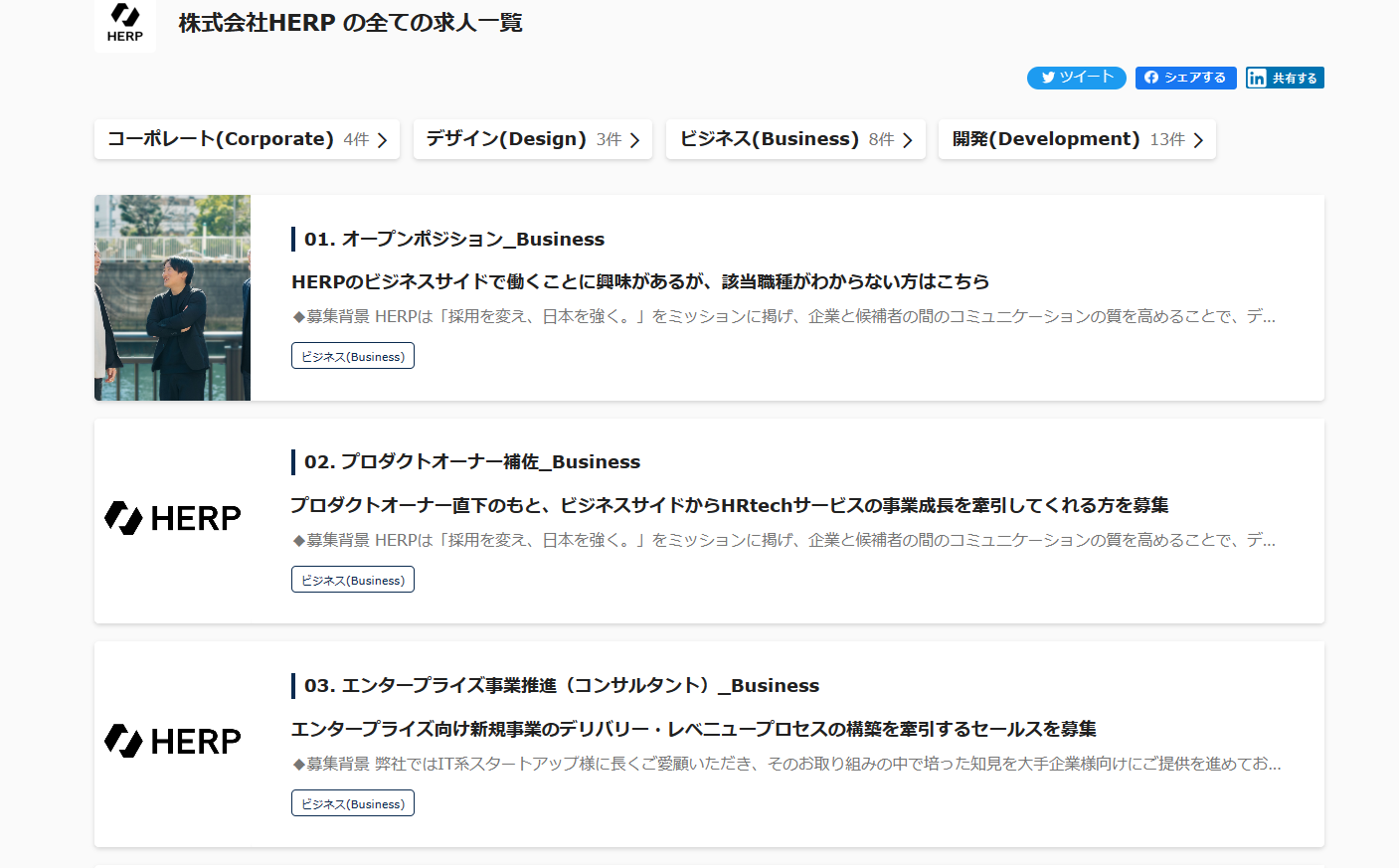This screenshot has width=1399, height=868.
Task: Click the chevron arrow next to Corporate 4件
Action: pos(382,140)
